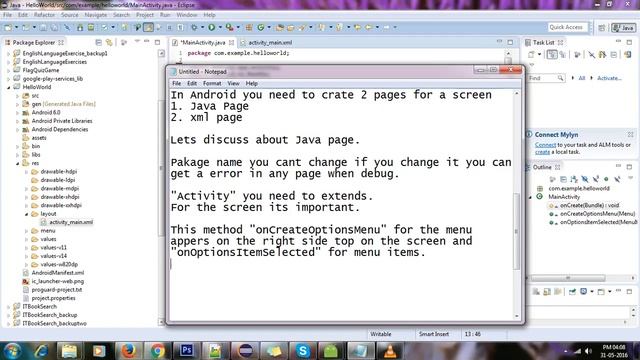This screenshot has height=360, width=640.
Task: Toggle Hide Completed Tasks in Task List
Action: coord(591,54)
